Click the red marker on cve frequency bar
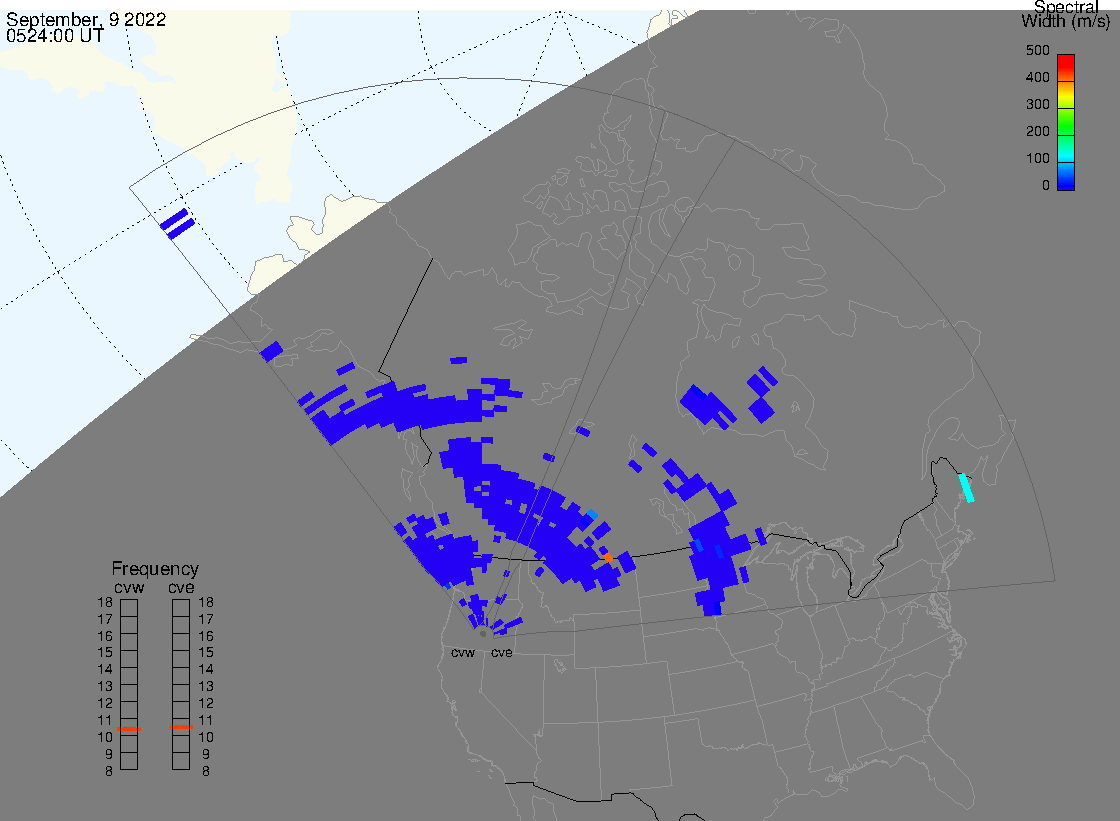 point(181,727)
